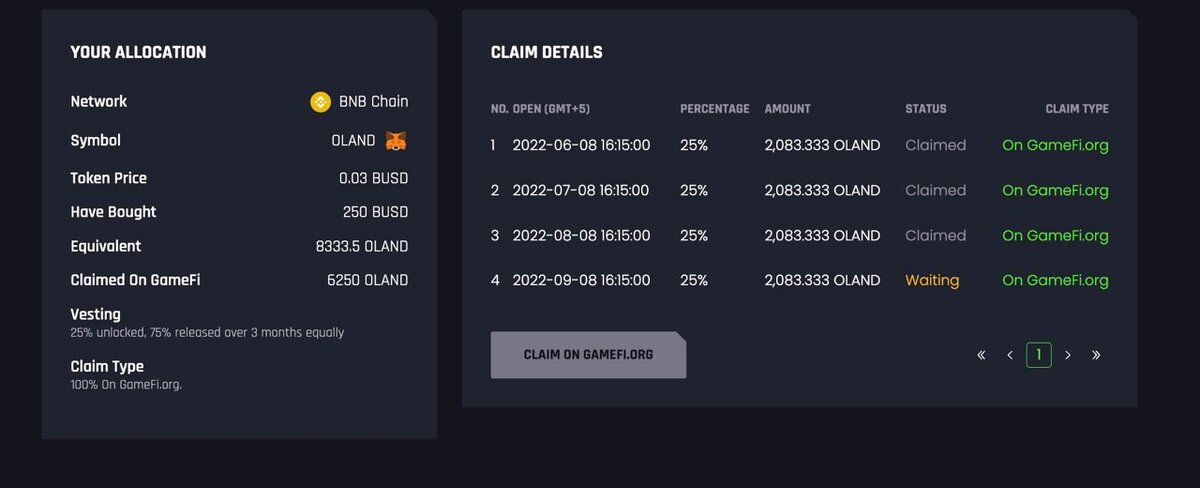
Task: Click the 8333.5 OLAND equivalent value
Action: pyautogui.click(x=362, y=246)
